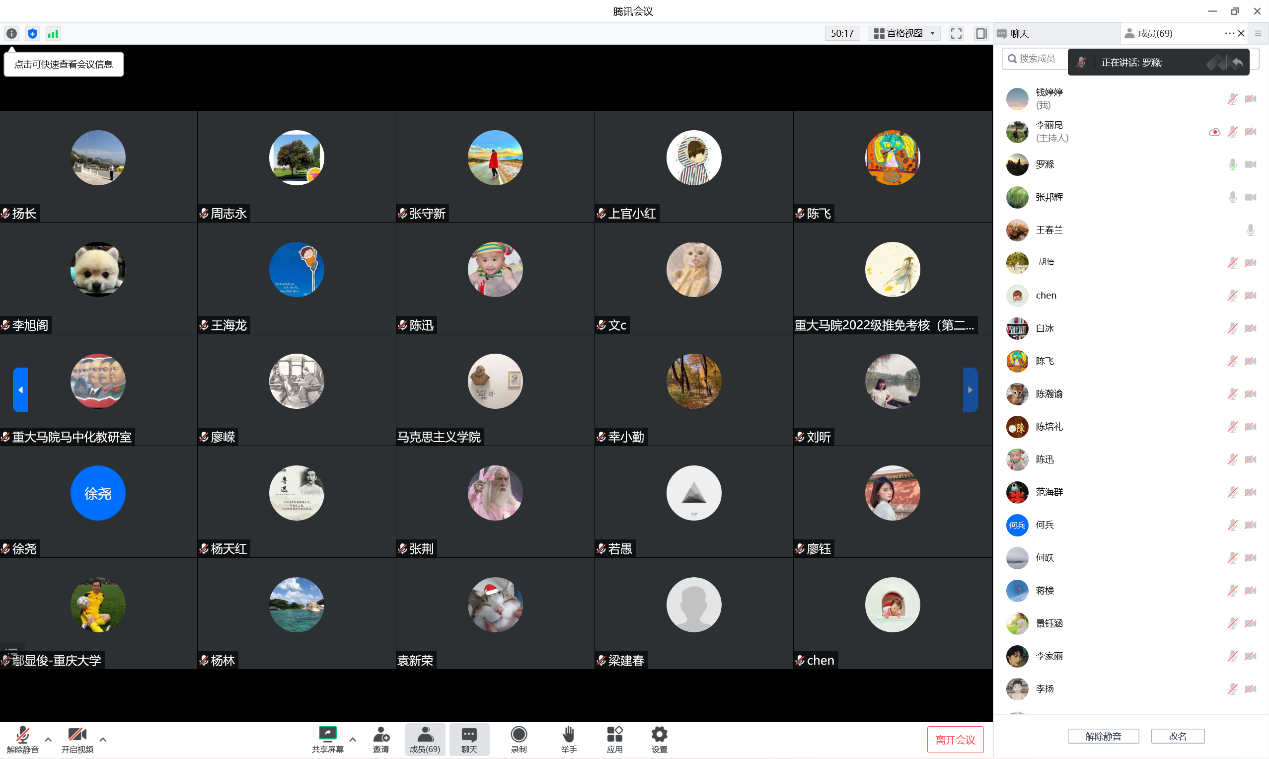Go to next page of video grid
The width and height of the screenshot is (1269, 759).
click(969, 389)
